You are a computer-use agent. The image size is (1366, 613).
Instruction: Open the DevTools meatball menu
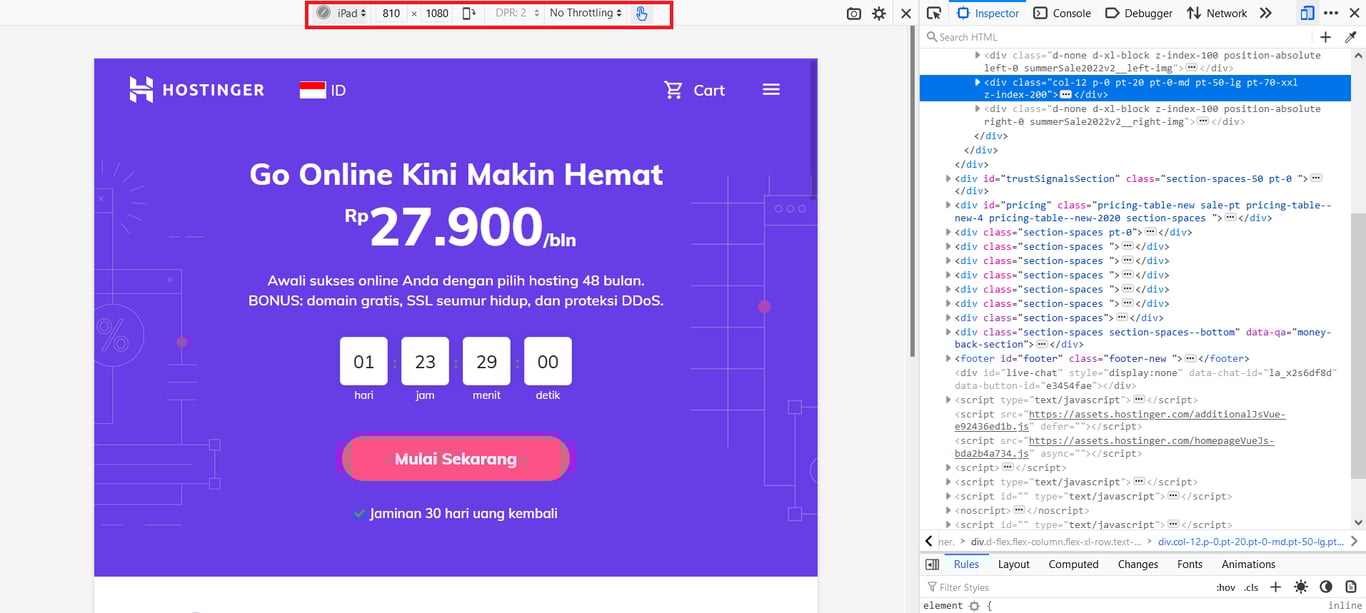[x=1333, y=13]
